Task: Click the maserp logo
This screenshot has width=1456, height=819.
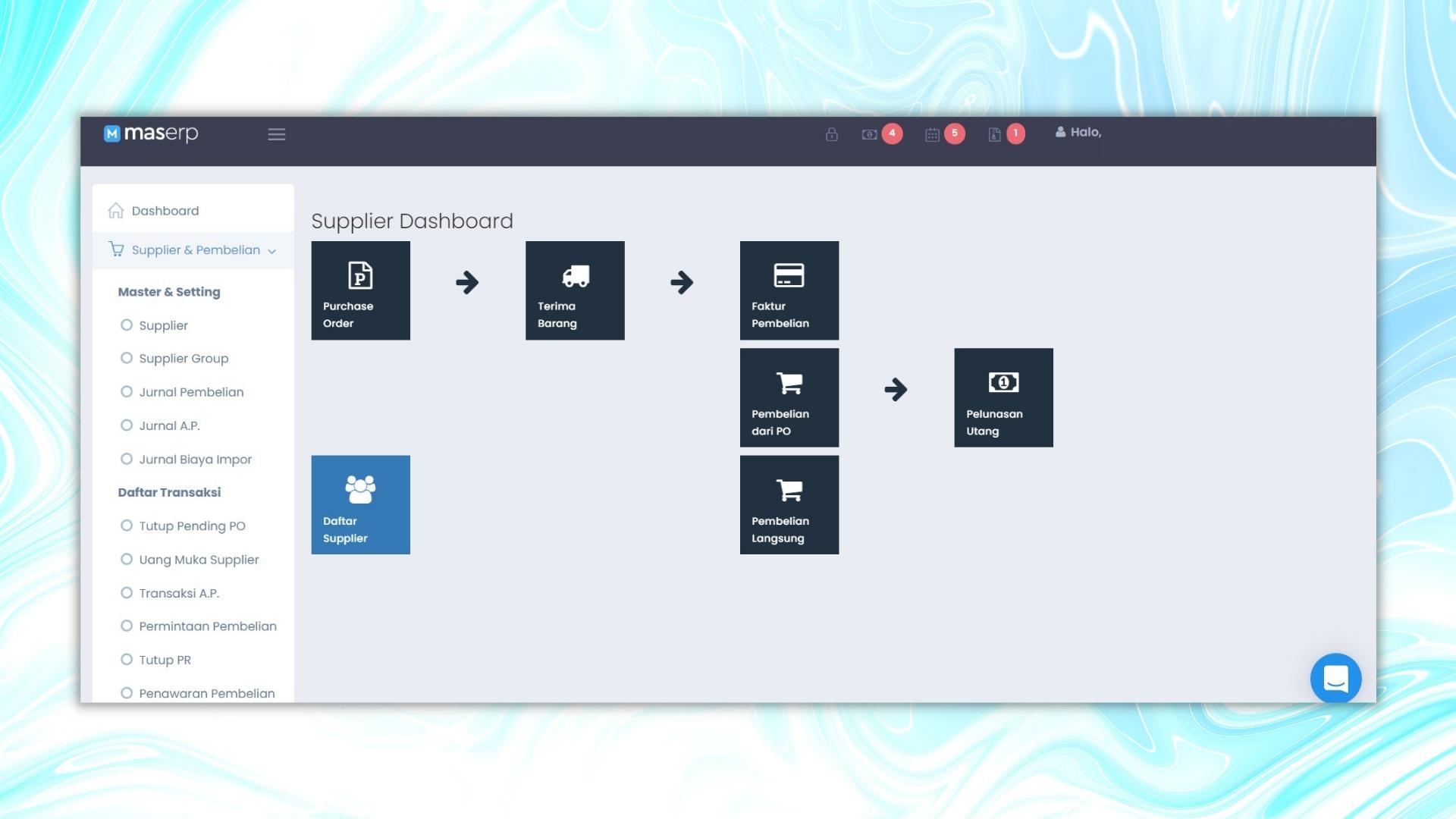Action: tap(151, 133)
